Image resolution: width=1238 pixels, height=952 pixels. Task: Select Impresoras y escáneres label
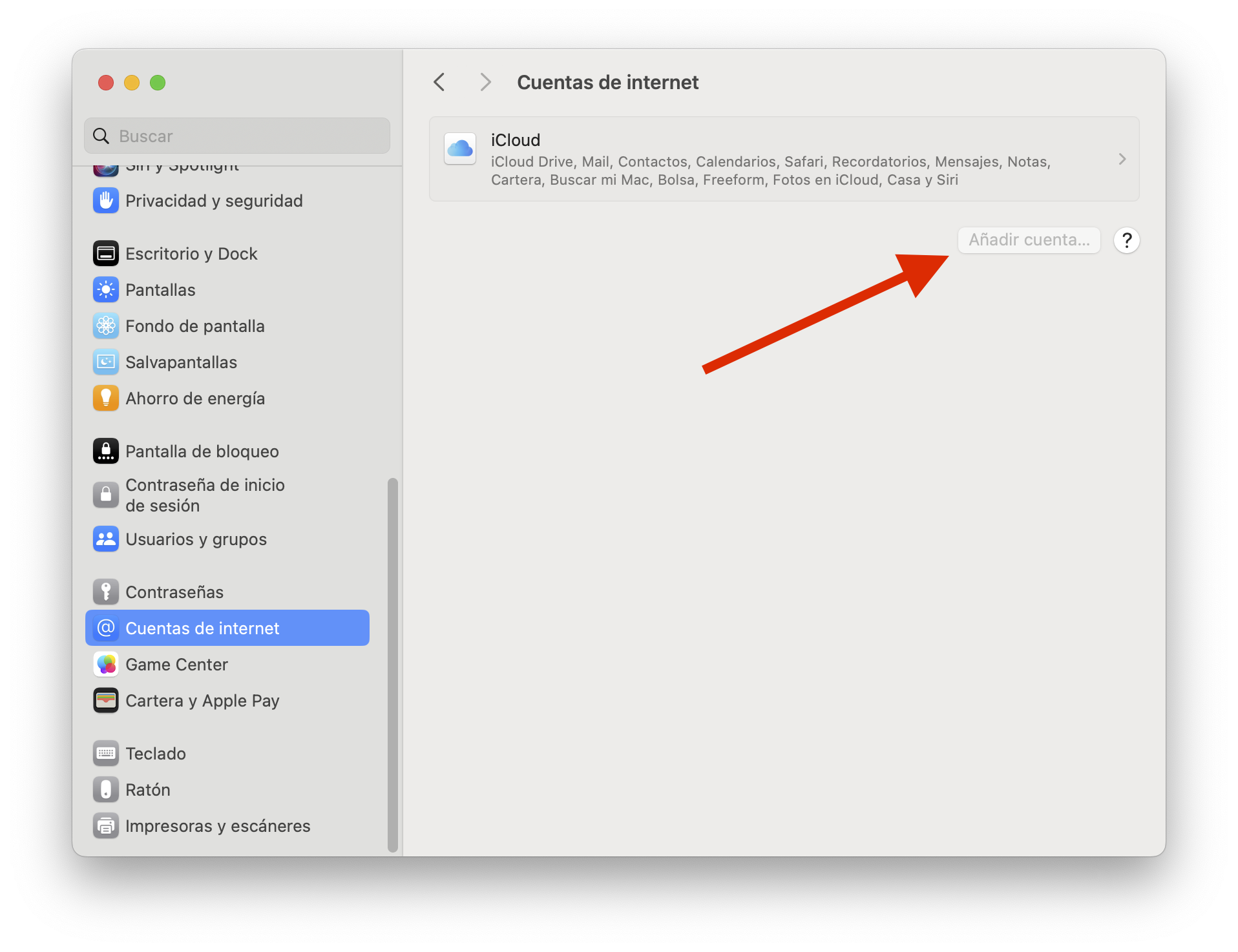pos(218,826)
